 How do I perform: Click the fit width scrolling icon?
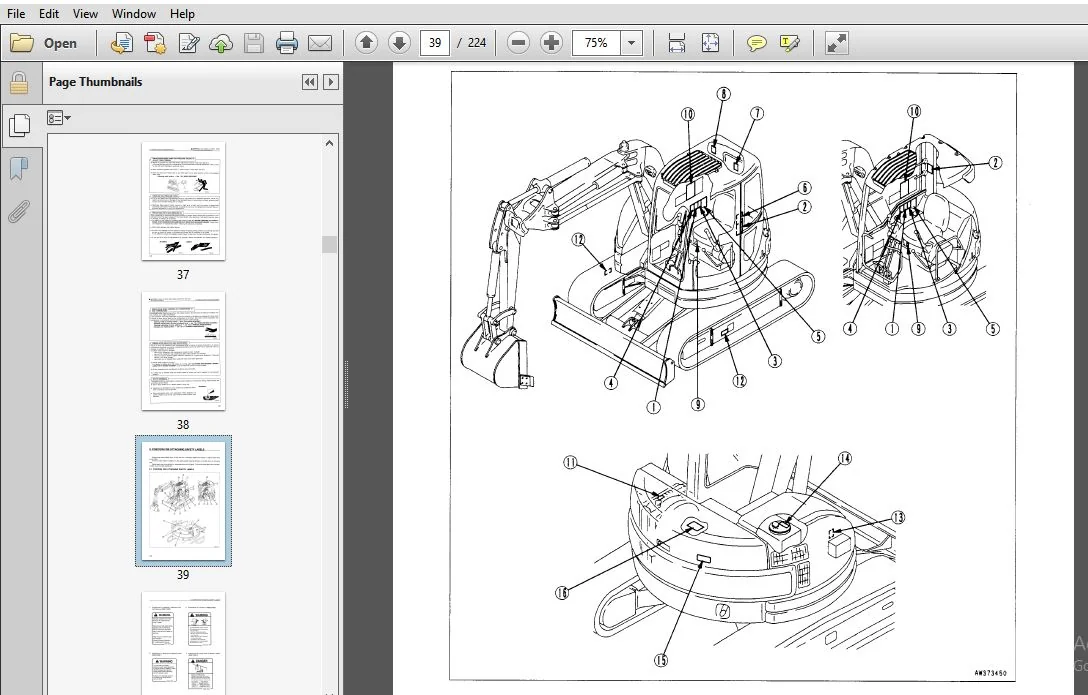(x=677, y=43)
